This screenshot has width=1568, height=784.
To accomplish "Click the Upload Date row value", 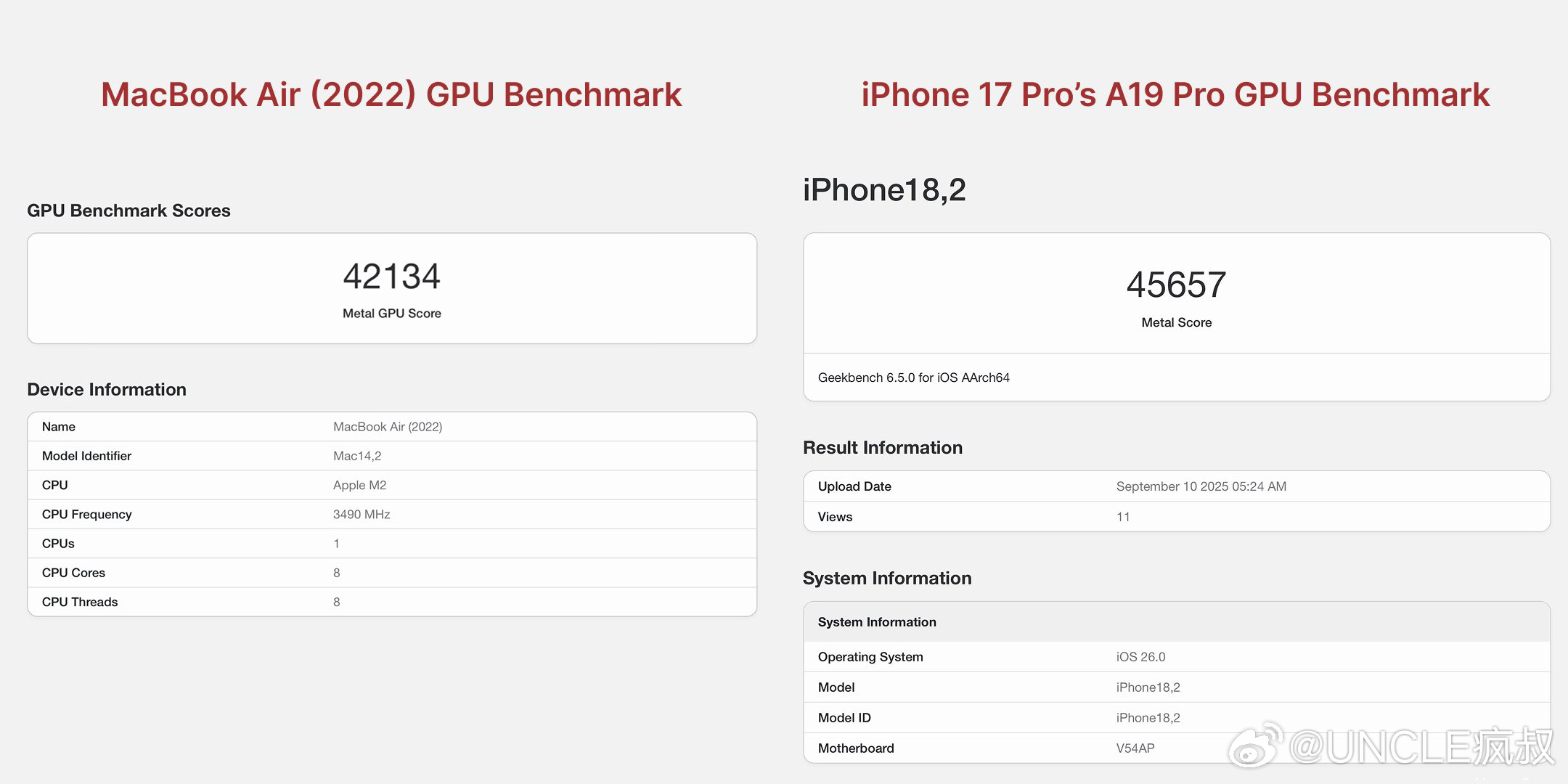I will point(1201,486).
